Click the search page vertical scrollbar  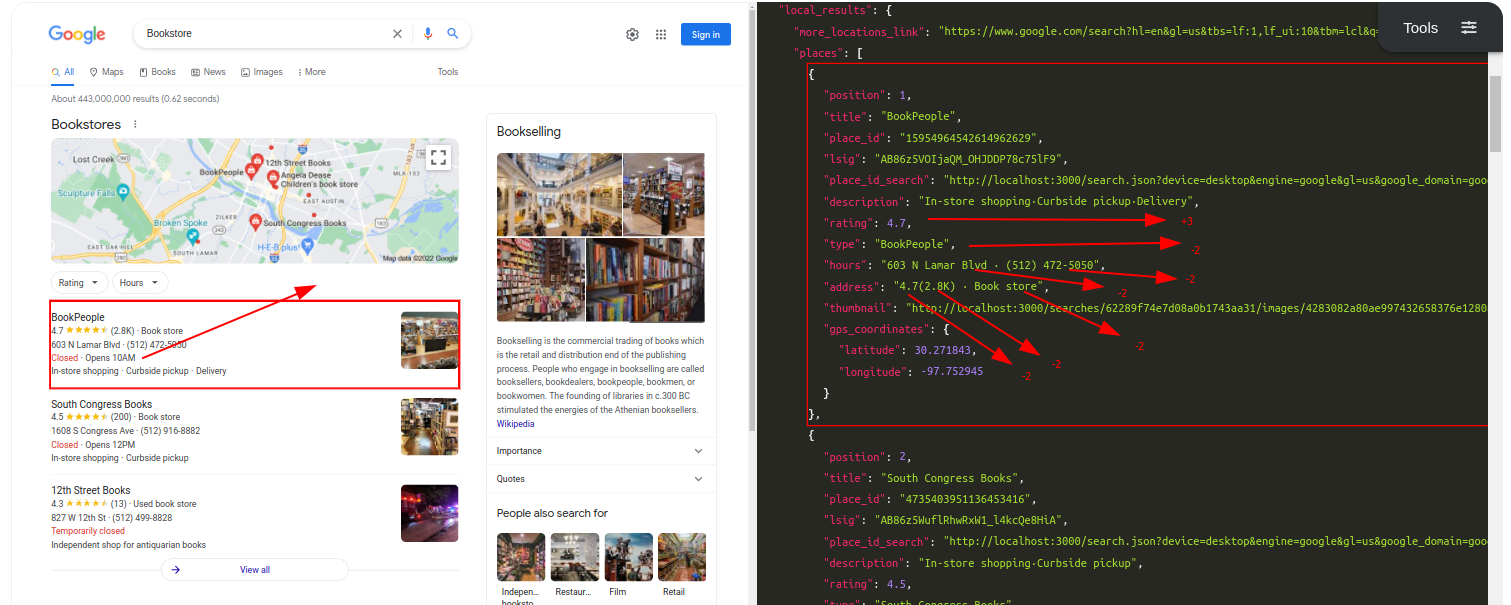click(751, 220)
